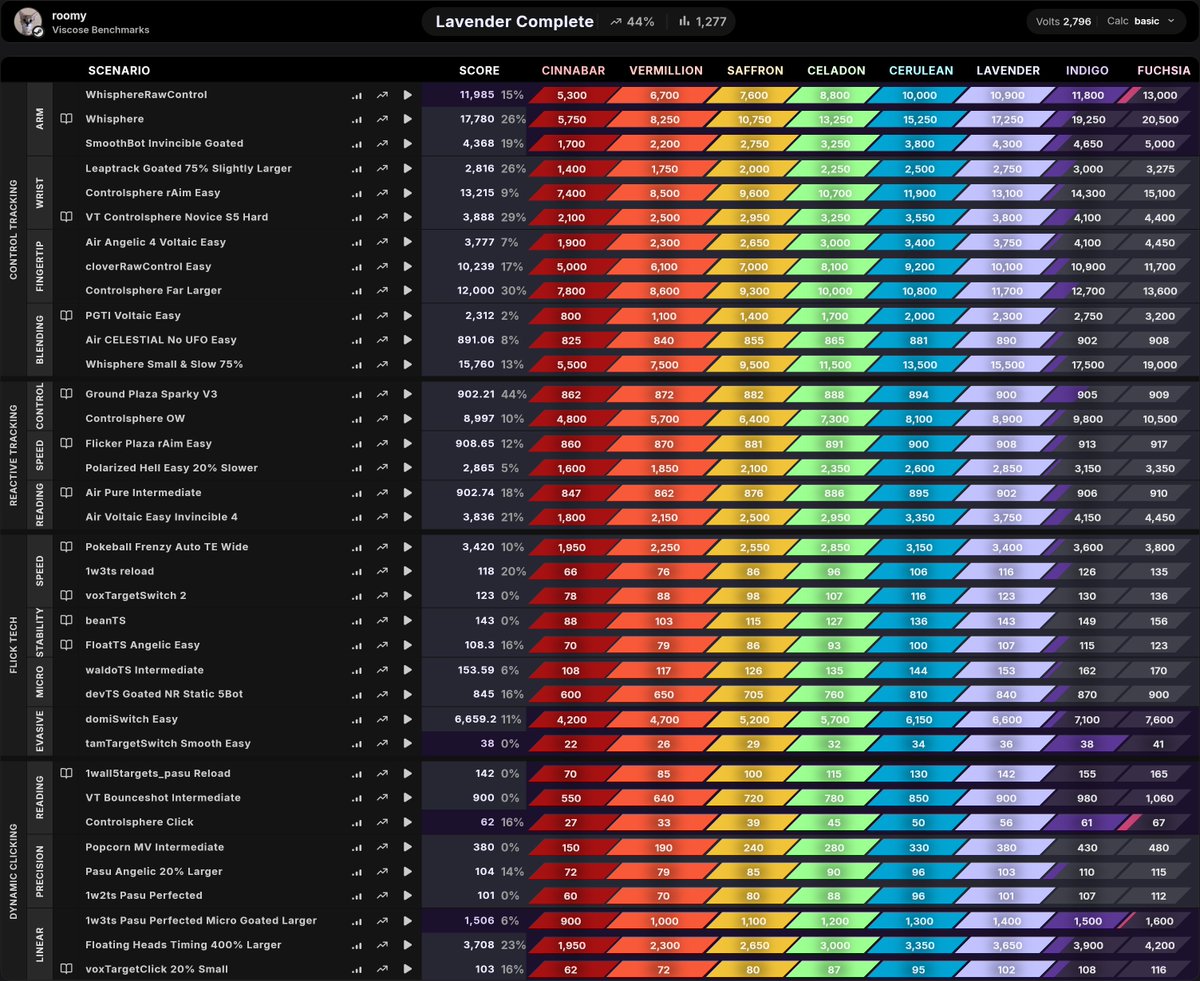1200x981 pixels.
Task: Click the FLICK TECH category label
Action: [x=14, y=645]
